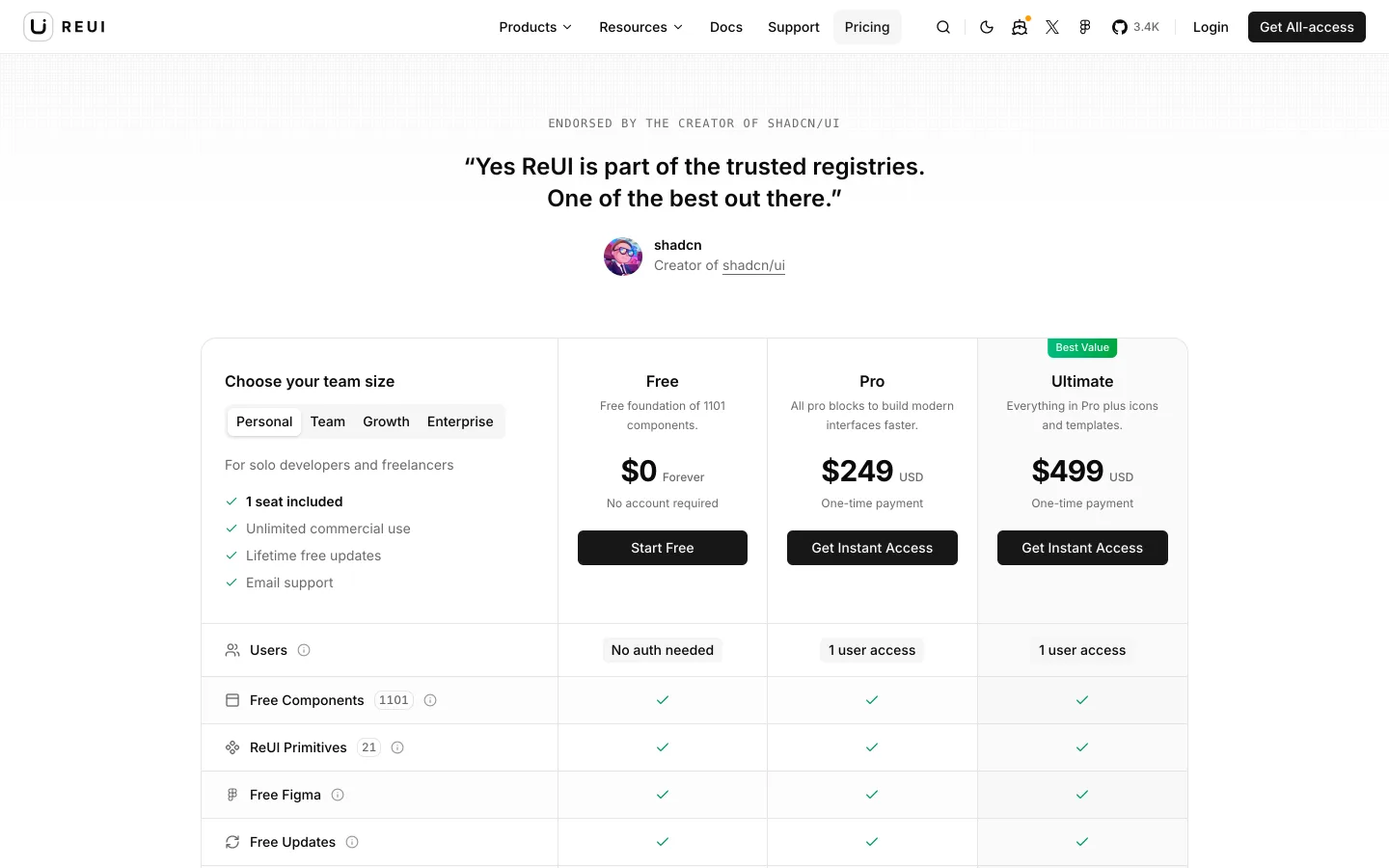The image size is (1389, 868).
Task: Open the search icon in the header
Action: click(x=943, y=27)
